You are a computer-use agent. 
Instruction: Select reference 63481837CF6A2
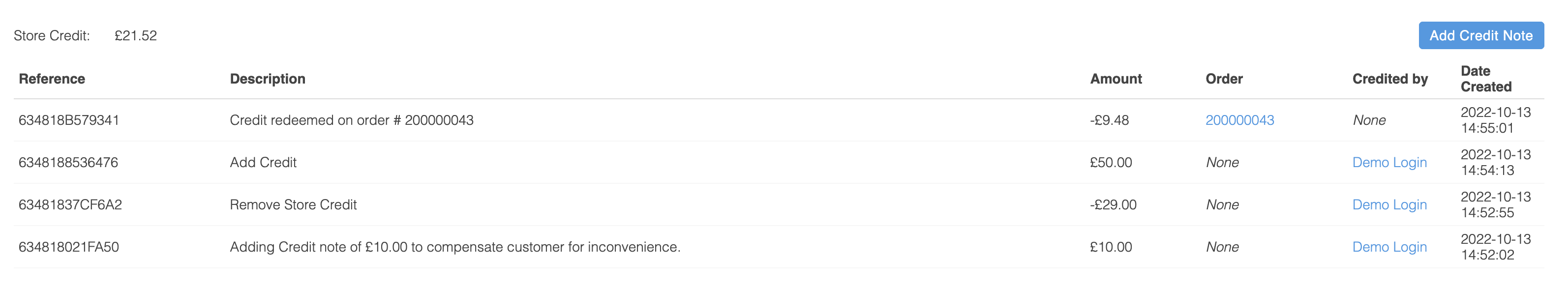70,204
